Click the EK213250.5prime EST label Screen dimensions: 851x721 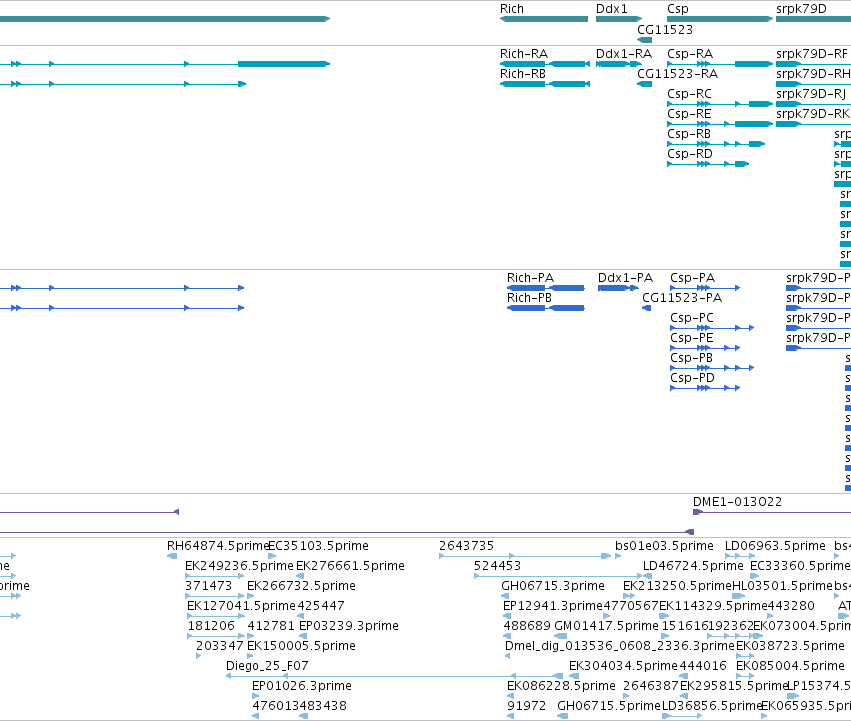[x=677, y=586]
